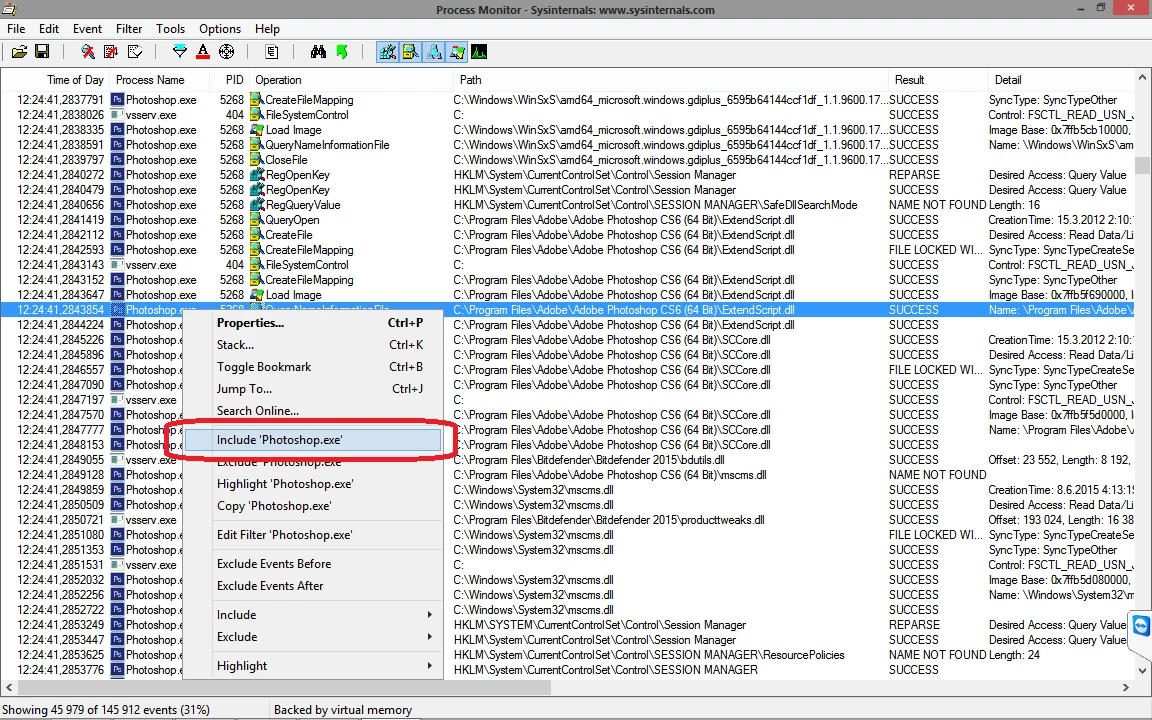Click the horizontal scrollbar thumb

[284, 688]
